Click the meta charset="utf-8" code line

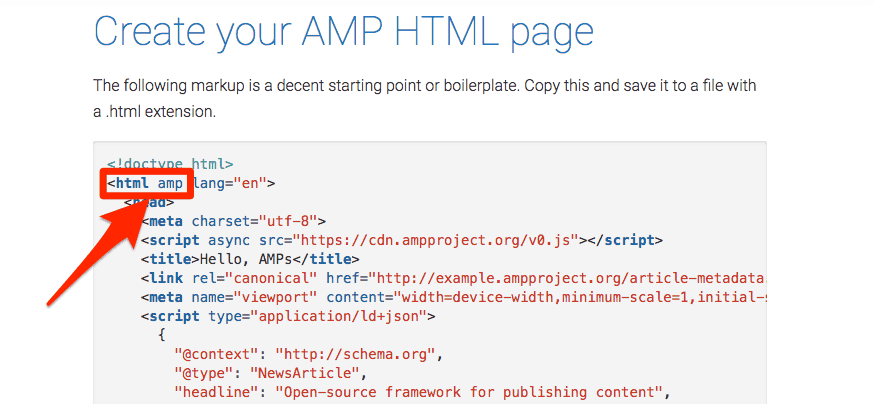pyautogui.click(x=233, y=221)
